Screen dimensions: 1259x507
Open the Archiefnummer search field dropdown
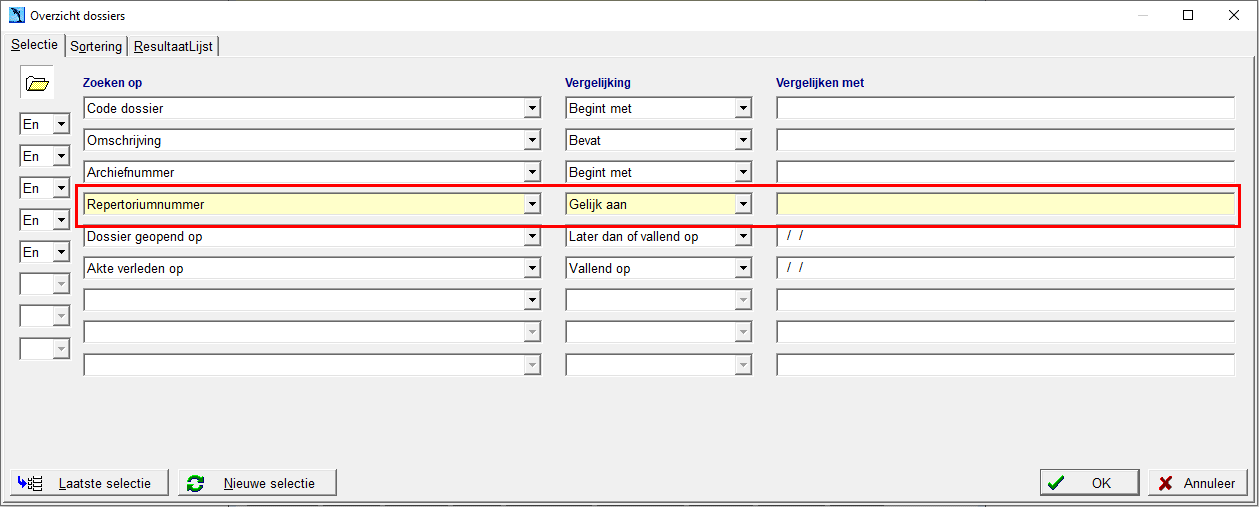click(531, 172)
